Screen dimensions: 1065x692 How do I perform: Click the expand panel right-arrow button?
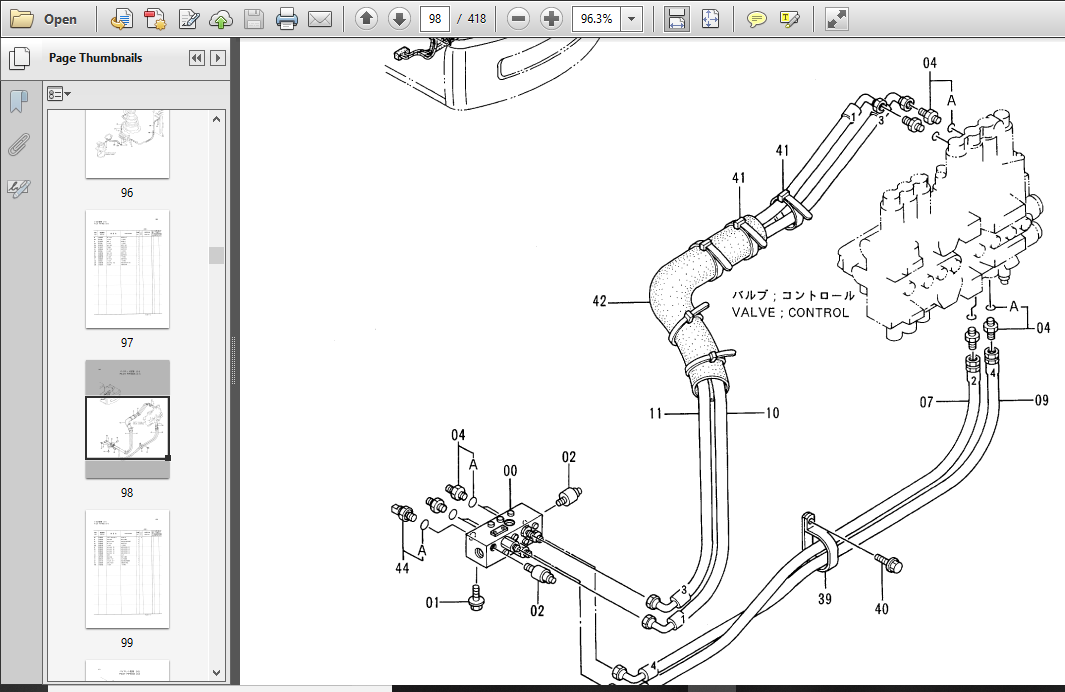click(x=218, y=58)
